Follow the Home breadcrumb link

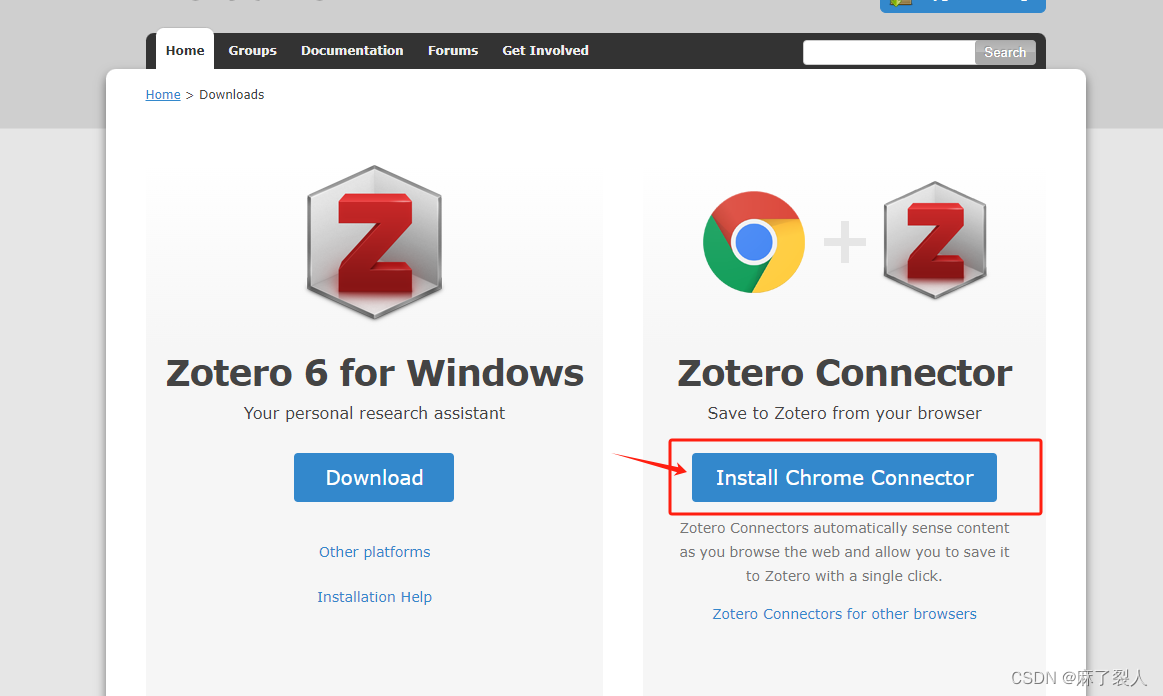(163, 94)
